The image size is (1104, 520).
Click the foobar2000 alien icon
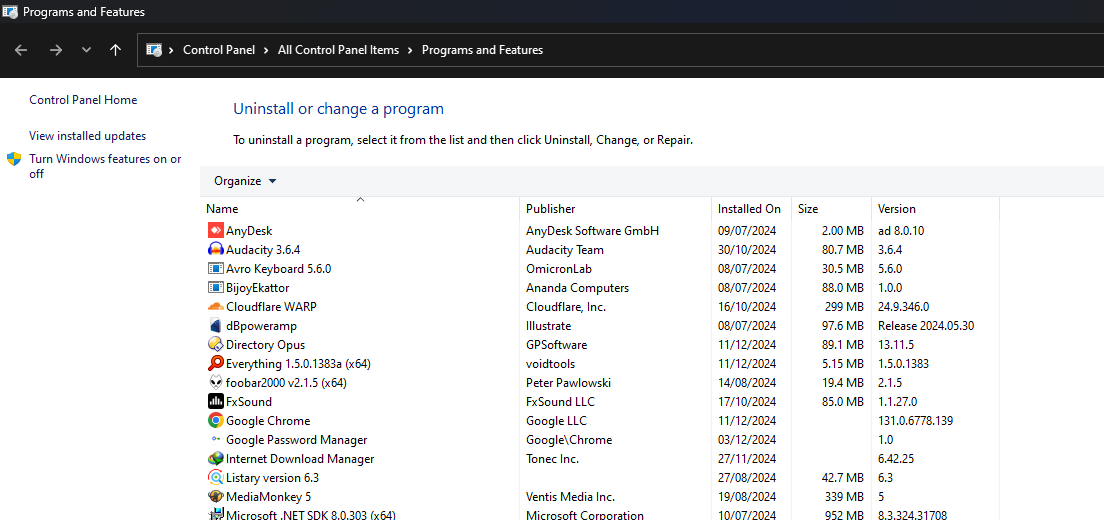215,383
